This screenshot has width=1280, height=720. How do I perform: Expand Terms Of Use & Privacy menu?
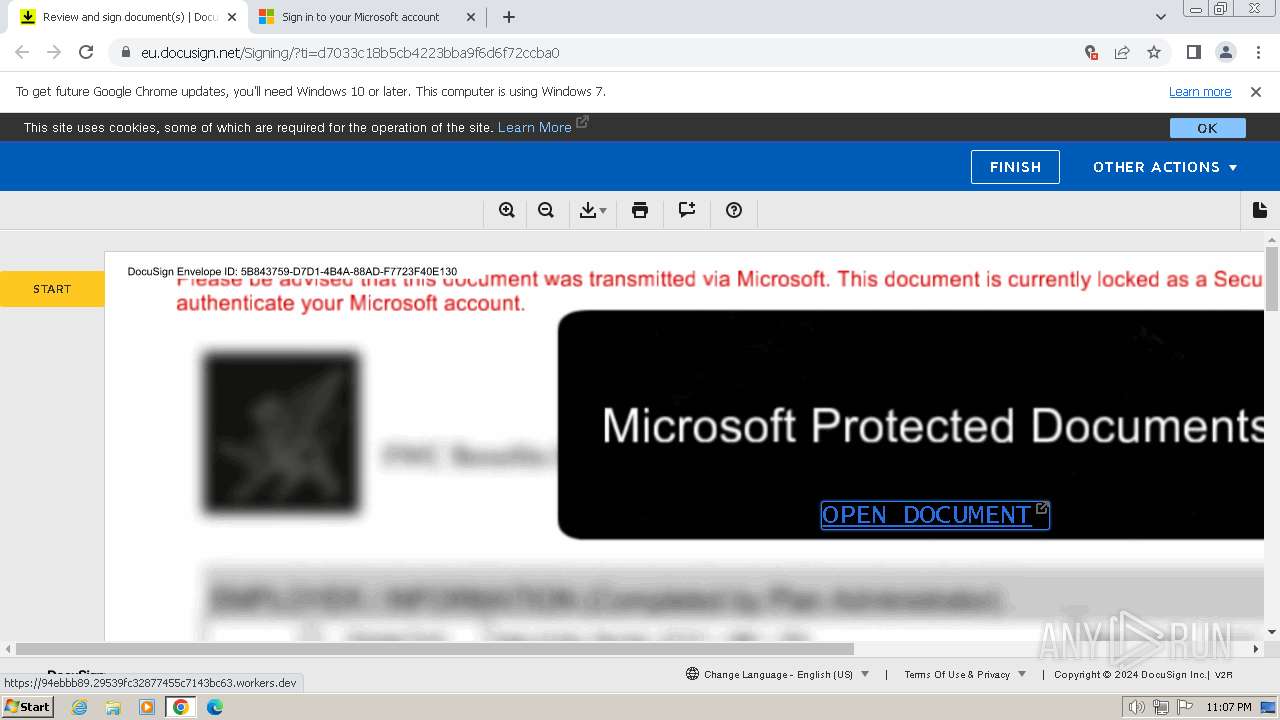point(965,674)
